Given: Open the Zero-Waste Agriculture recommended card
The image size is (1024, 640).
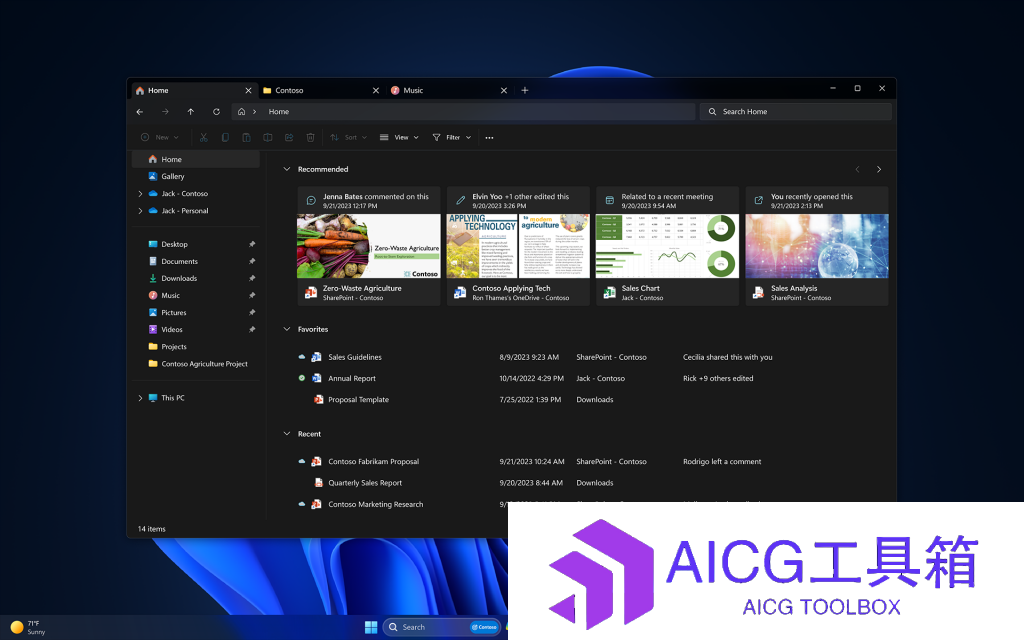Looking at the screenshot, I should click(x=369, y=246).
